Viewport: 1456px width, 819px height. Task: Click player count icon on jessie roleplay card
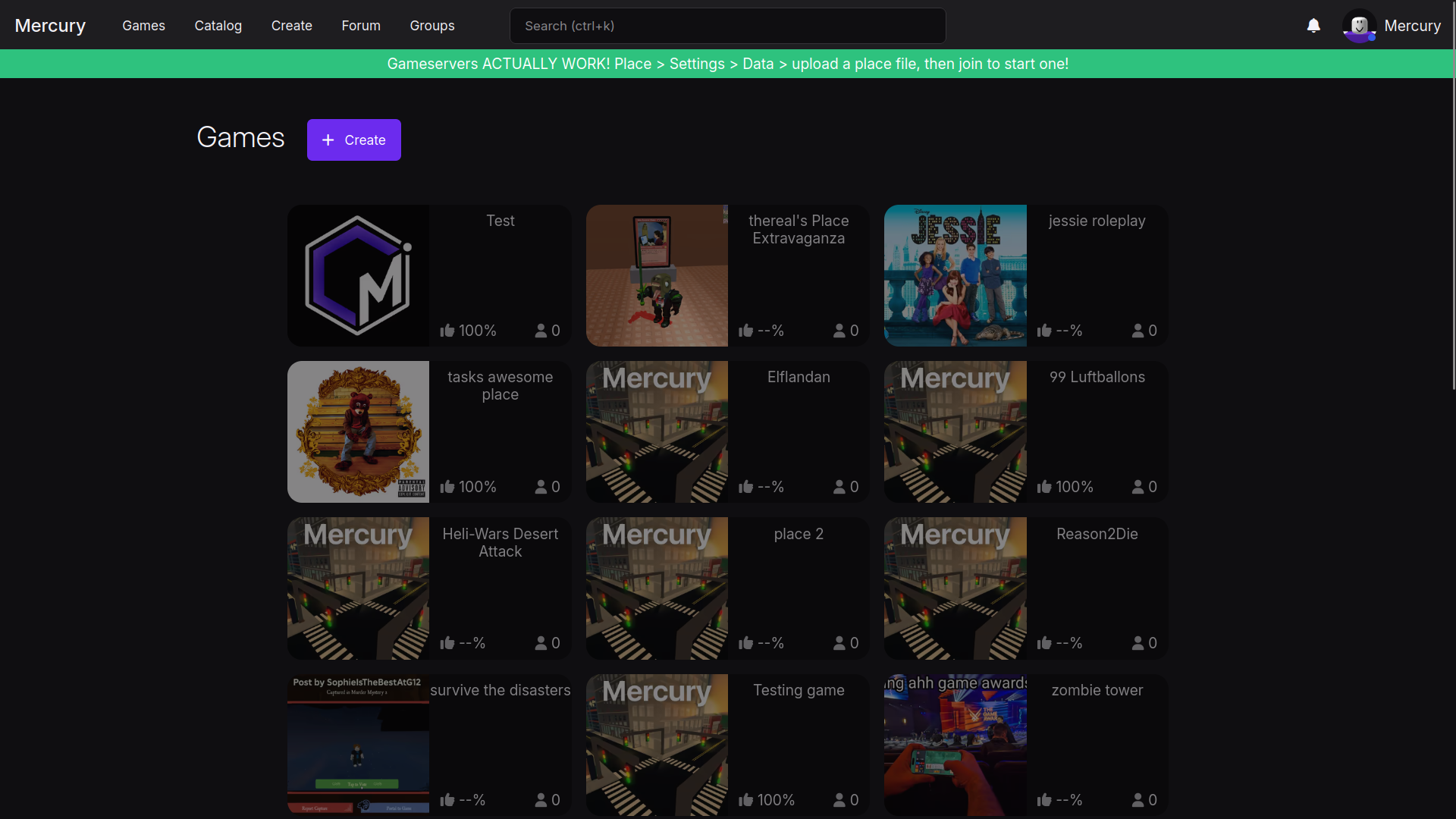[x=1137, y=331]
